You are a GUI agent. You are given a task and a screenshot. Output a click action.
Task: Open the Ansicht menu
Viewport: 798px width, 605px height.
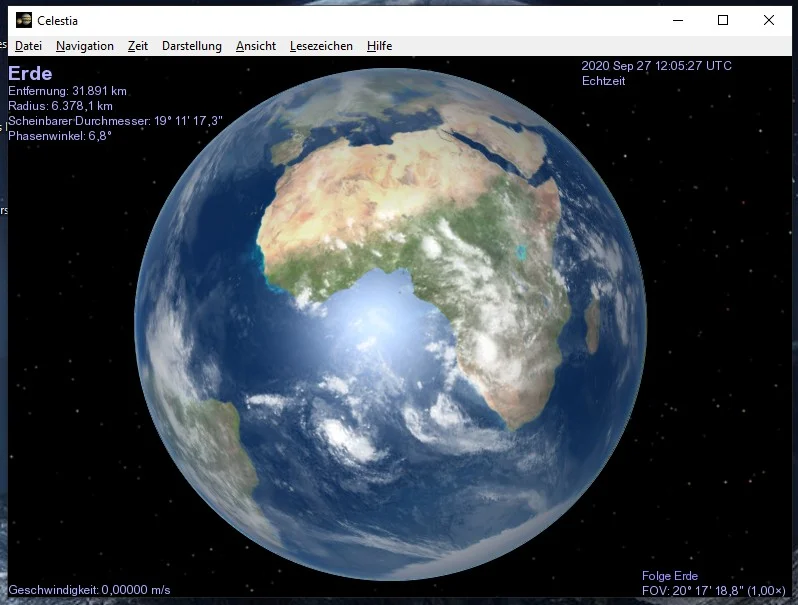tap(255, 46)
